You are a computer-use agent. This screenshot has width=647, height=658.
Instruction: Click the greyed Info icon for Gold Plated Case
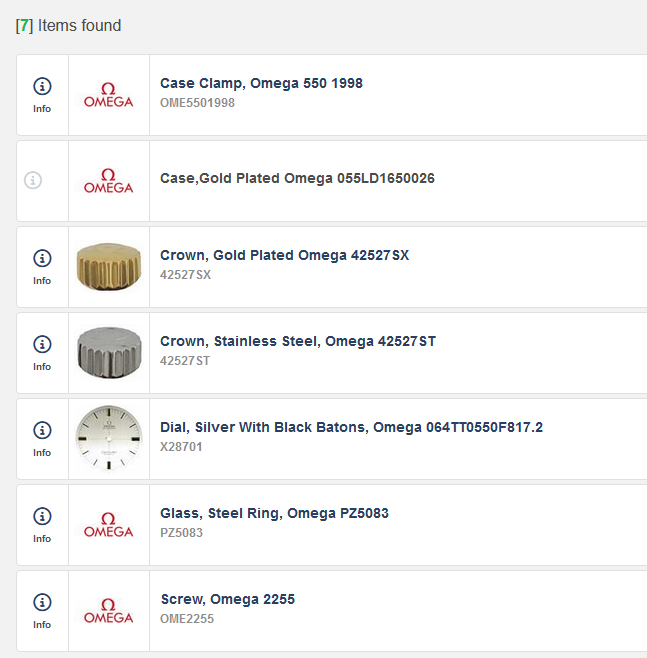point(33,181)
